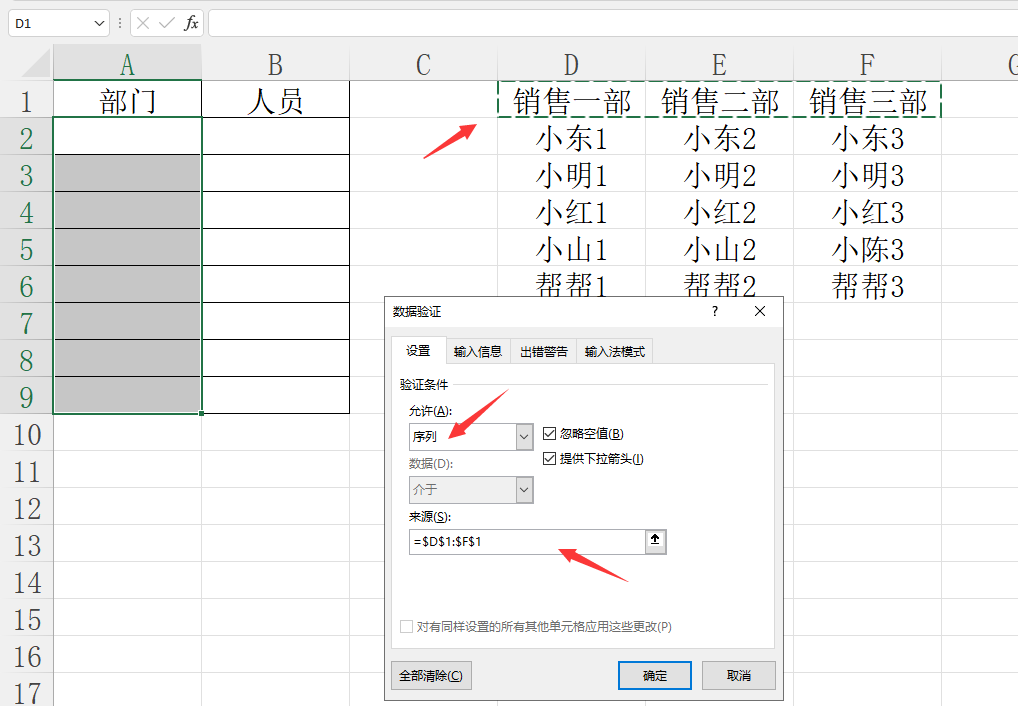Check 对有同样设置的所有其他单元格应用这些更改 checkbox
This screenshot has width=1018, height=706.
[406, 626]
